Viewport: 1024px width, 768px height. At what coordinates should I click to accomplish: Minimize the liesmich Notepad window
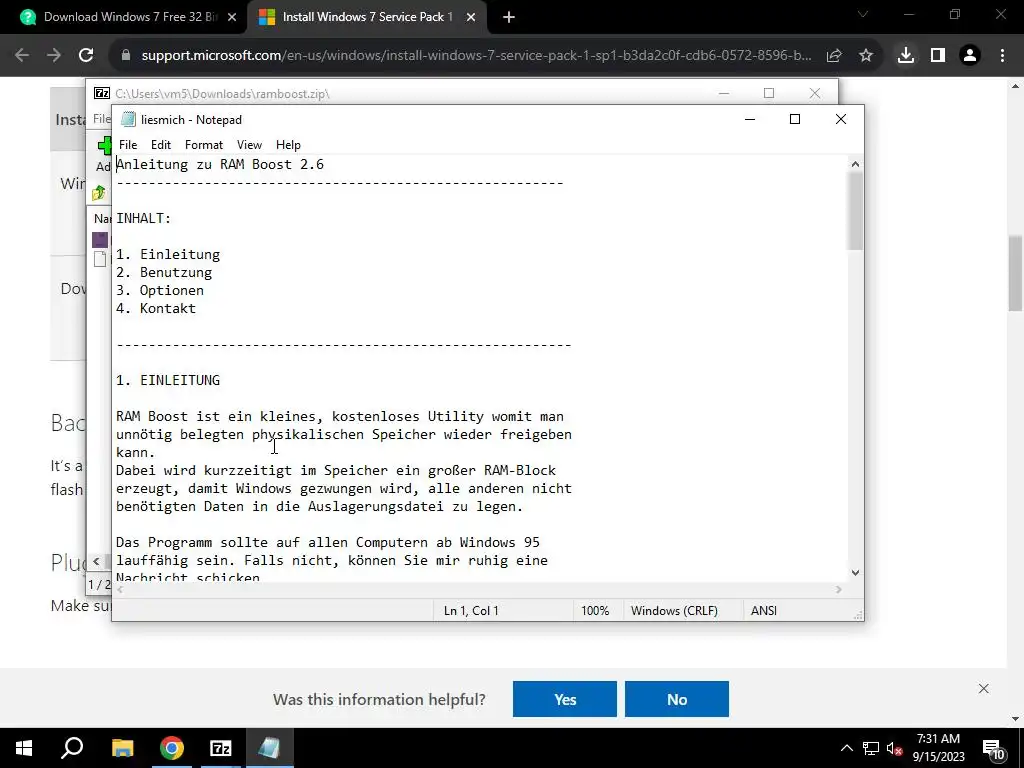click(x=750, y=119)
